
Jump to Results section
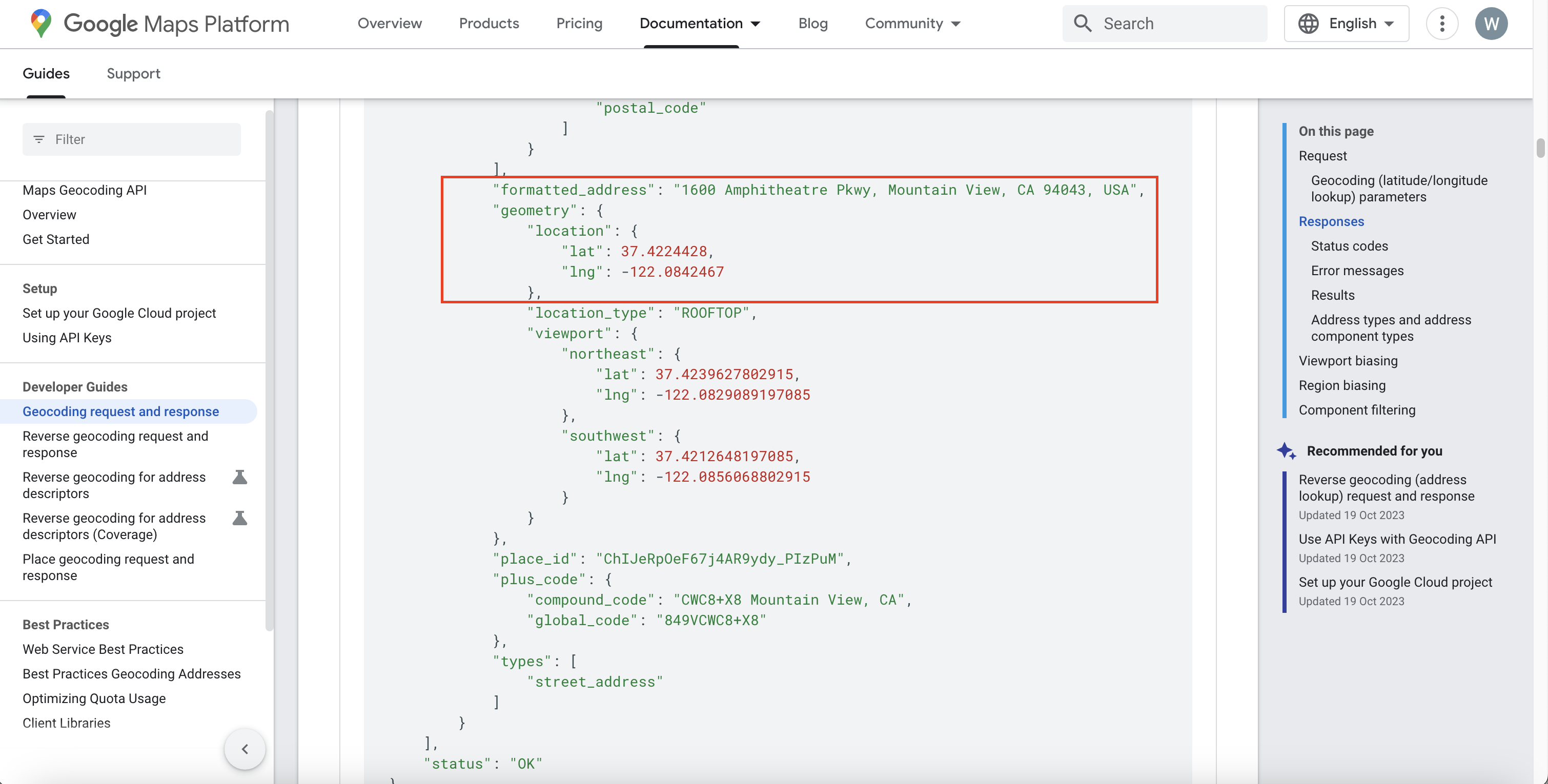coord(1332,295)
